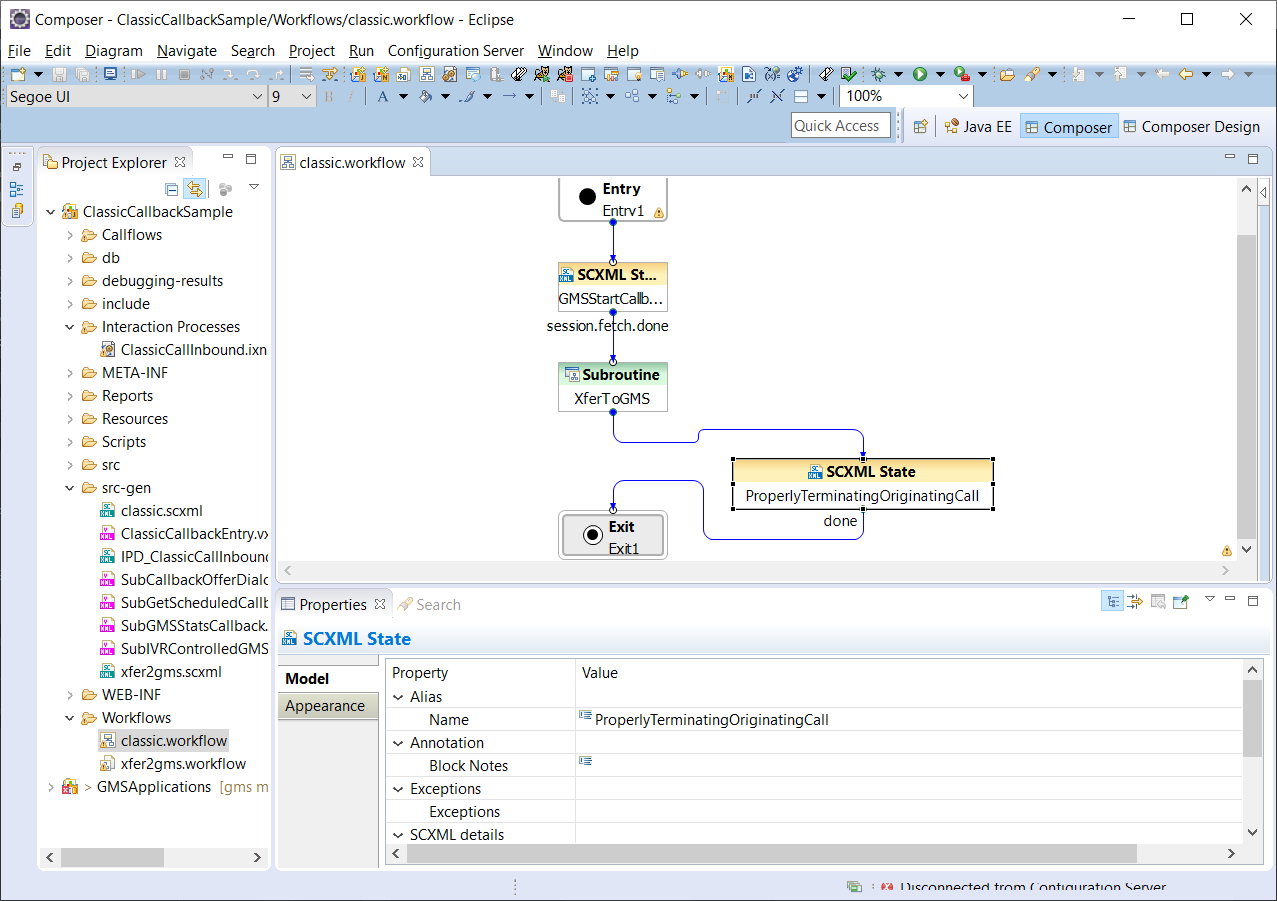Click the Run Last Tool icon with red toolbox

pyautogui.click(x=962, y=74)
